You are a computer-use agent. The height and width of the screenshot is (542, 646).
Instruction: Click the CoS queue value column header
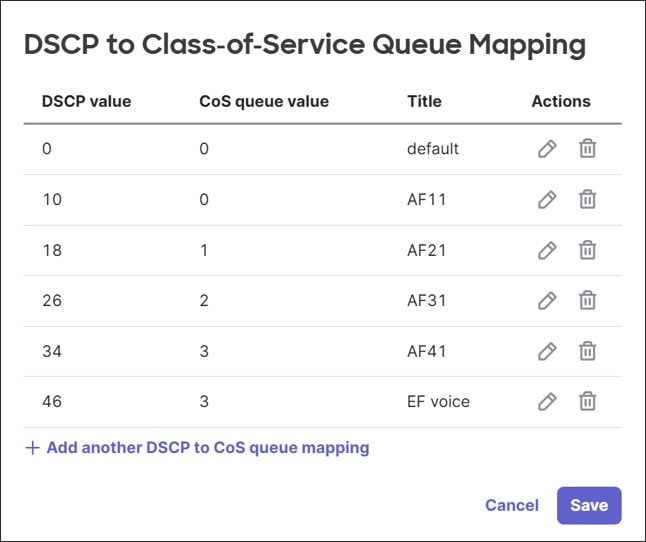(264, 101)
